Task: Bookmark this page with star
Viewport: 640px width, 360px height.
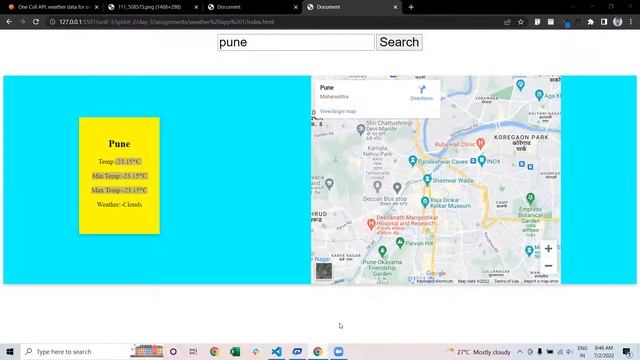Action: [521, 22]
